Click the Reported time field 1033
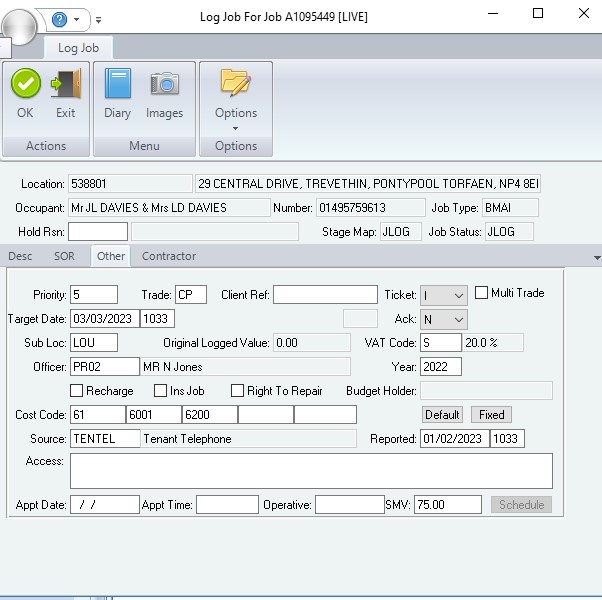Viewport: 602px width, 600px height. click(508, 438)
